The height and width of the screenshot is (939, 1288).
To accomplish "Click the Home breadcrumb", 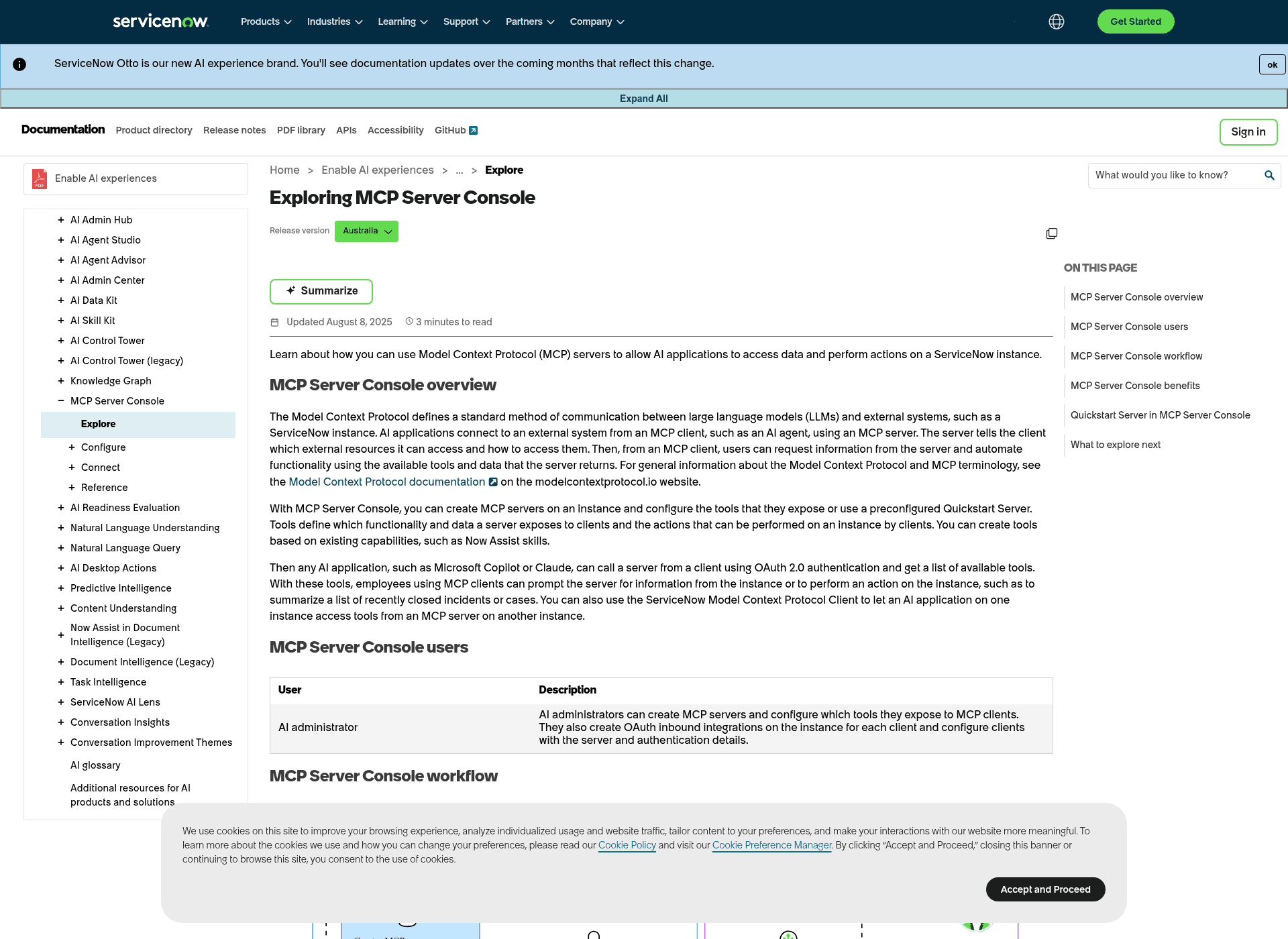I will 284,170.
